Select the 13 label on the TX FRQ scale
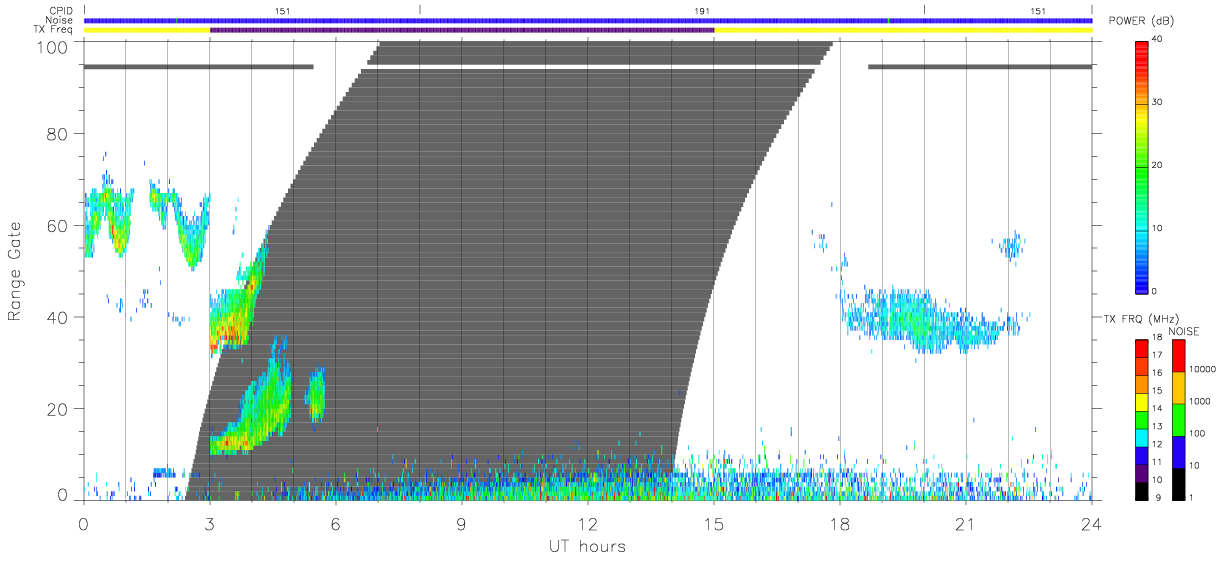 1157,427
